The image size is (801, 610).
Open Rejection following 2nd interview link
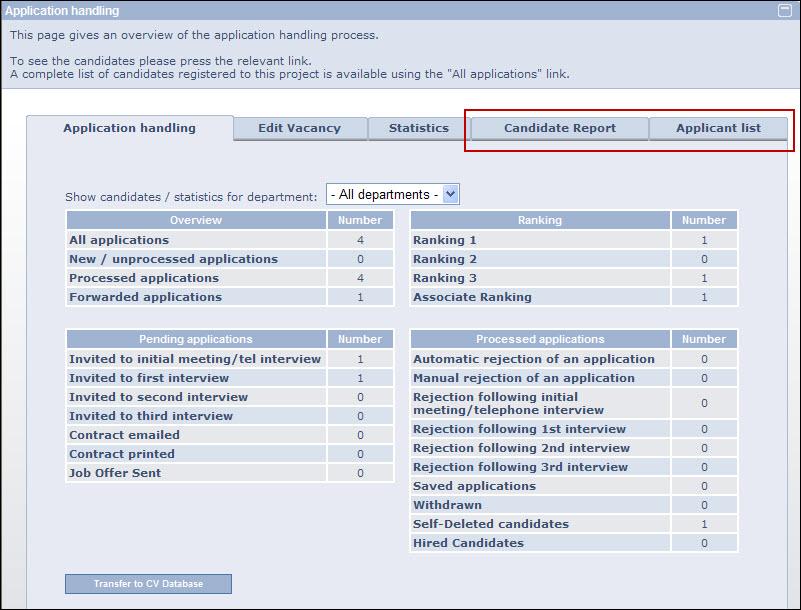pyautogui.click(x=522, y=448)
